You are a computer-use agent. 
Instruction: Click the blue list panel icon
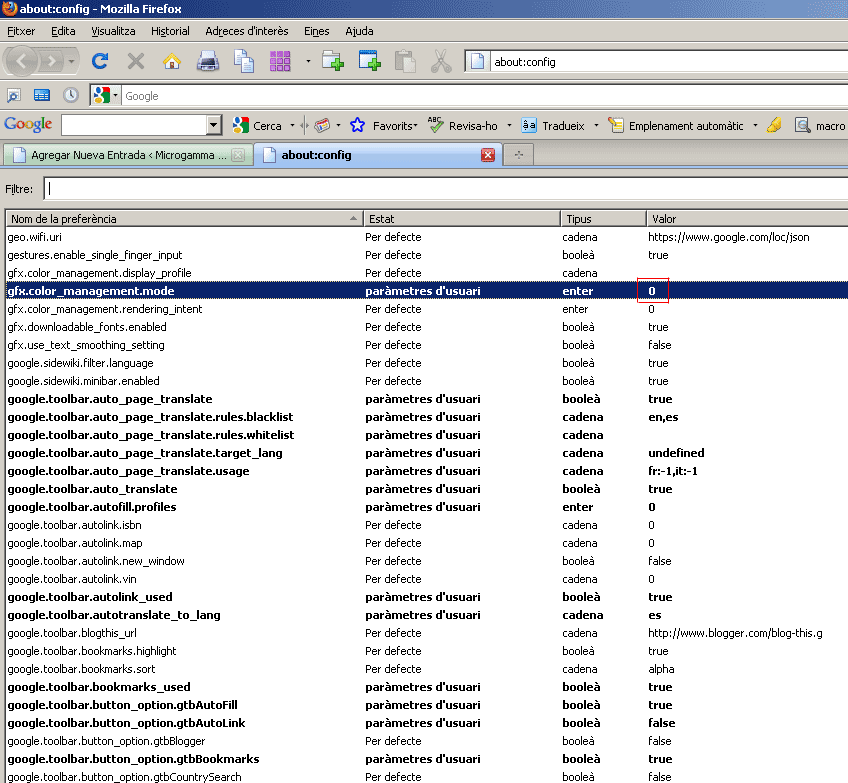tap(42, 96)
